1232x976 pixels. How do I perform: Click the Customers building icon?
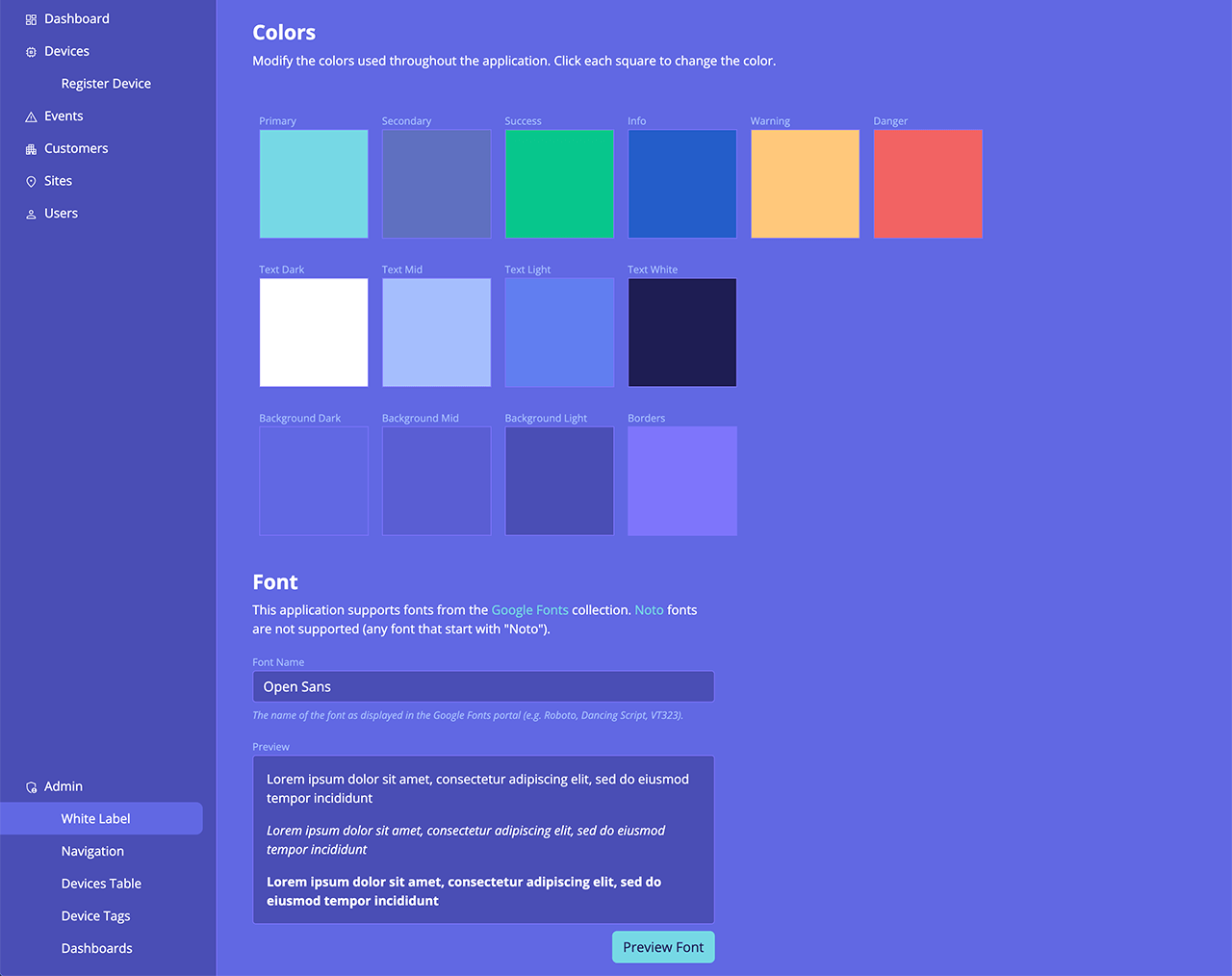[x=31, y=149]
